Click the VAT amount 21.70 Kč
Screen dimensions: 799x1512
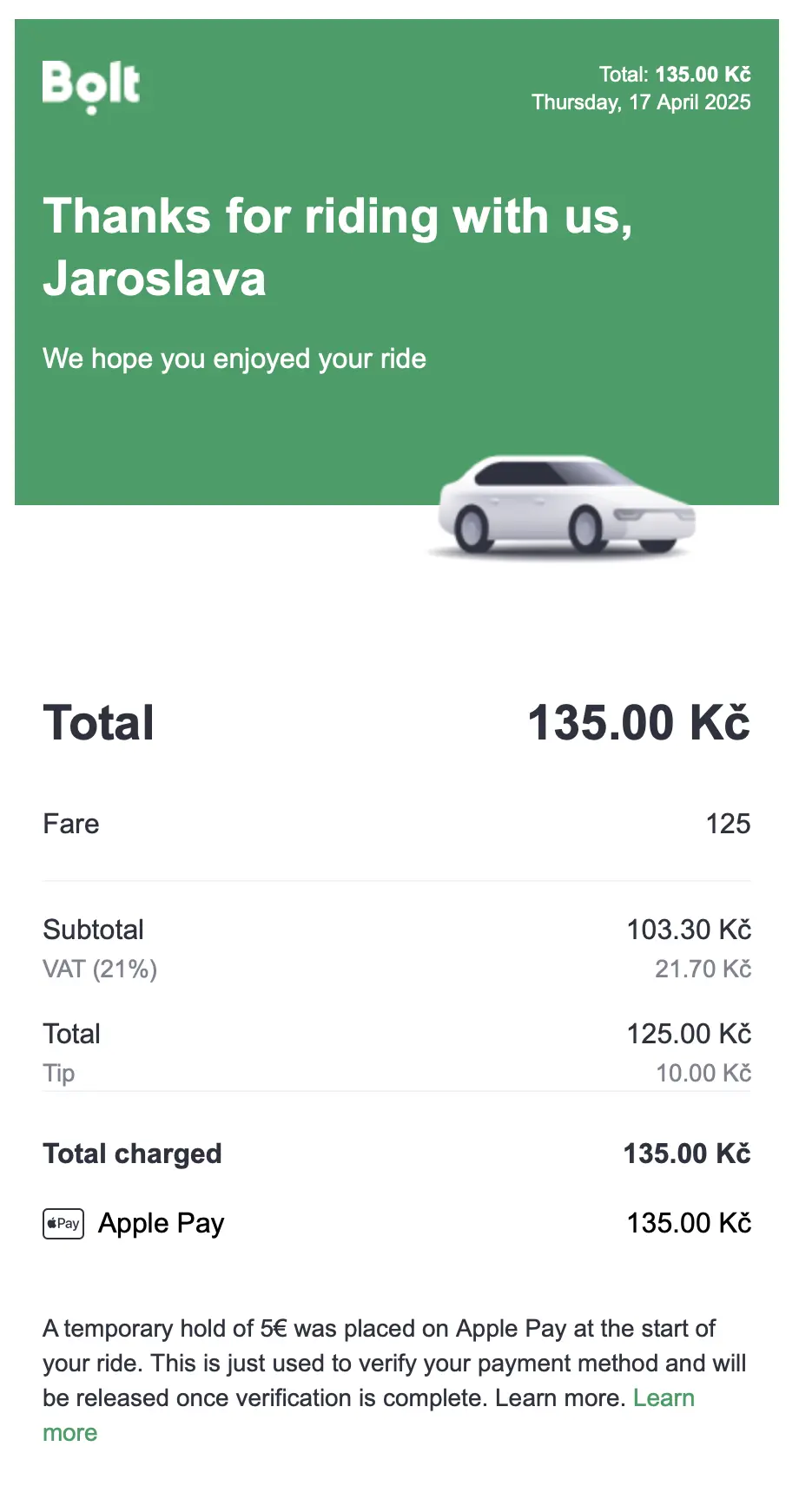tap(703, 969)
